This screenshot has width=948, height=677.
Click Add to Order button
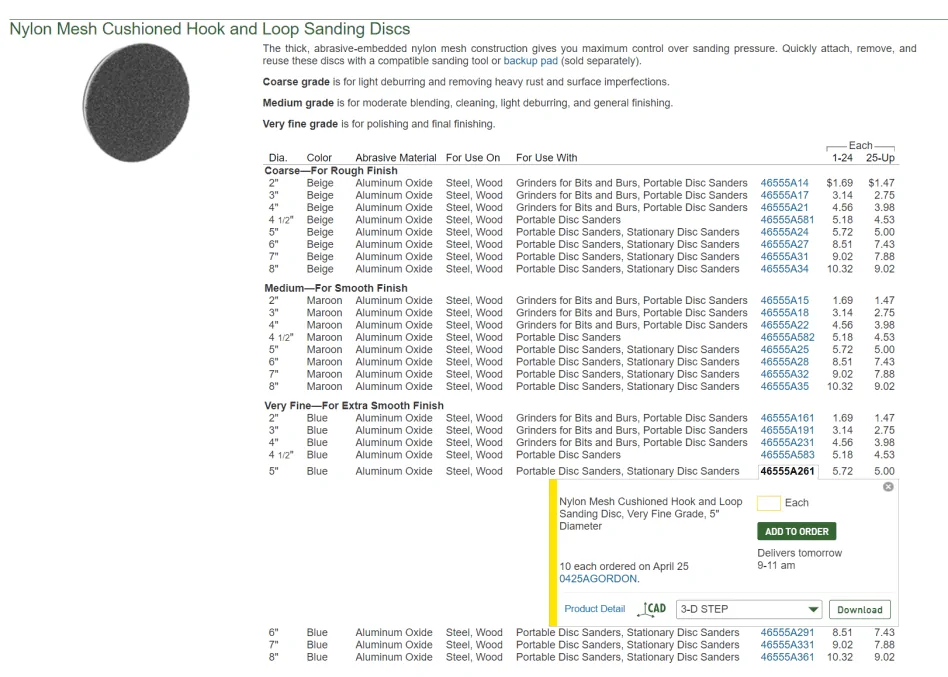pos(797,531)
